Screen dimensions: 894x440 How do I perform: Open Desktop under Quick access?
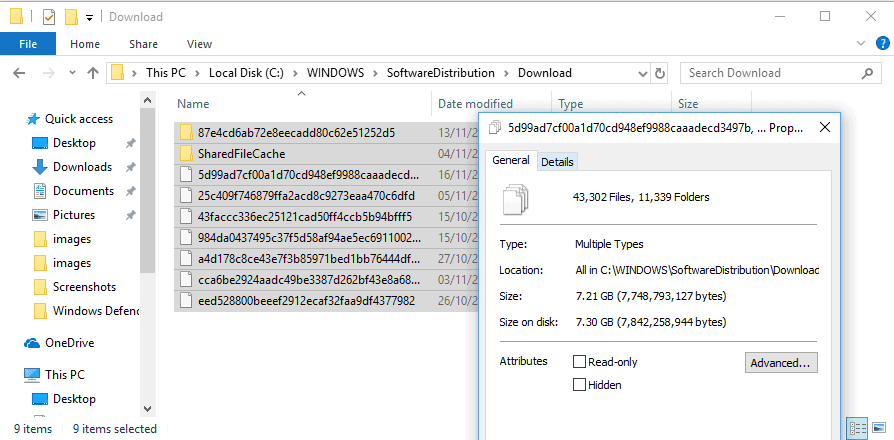(x=74, y=142)
